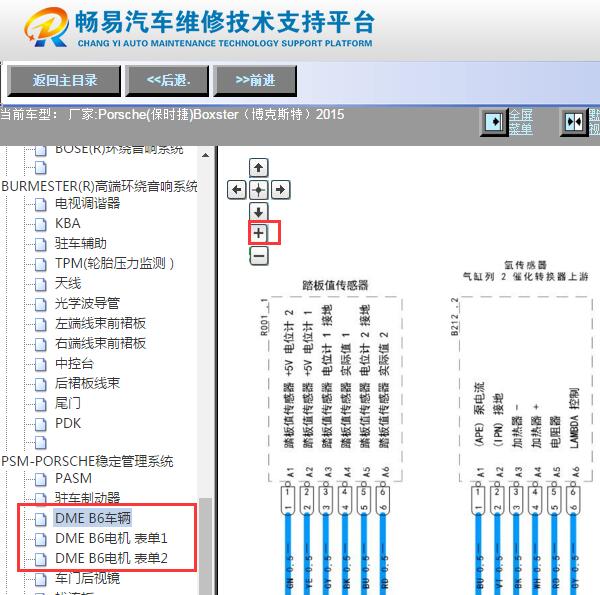The height and width of the screenshot is (595, 600).
Task: Click 踏板值传感器 label in diagram
Action: 335,285
